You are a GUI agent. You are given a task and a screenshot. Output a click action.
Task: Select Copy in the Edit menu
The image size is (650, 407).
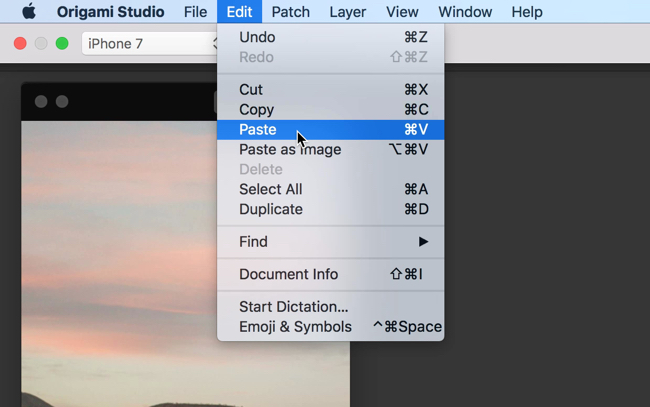pos(257,110)
